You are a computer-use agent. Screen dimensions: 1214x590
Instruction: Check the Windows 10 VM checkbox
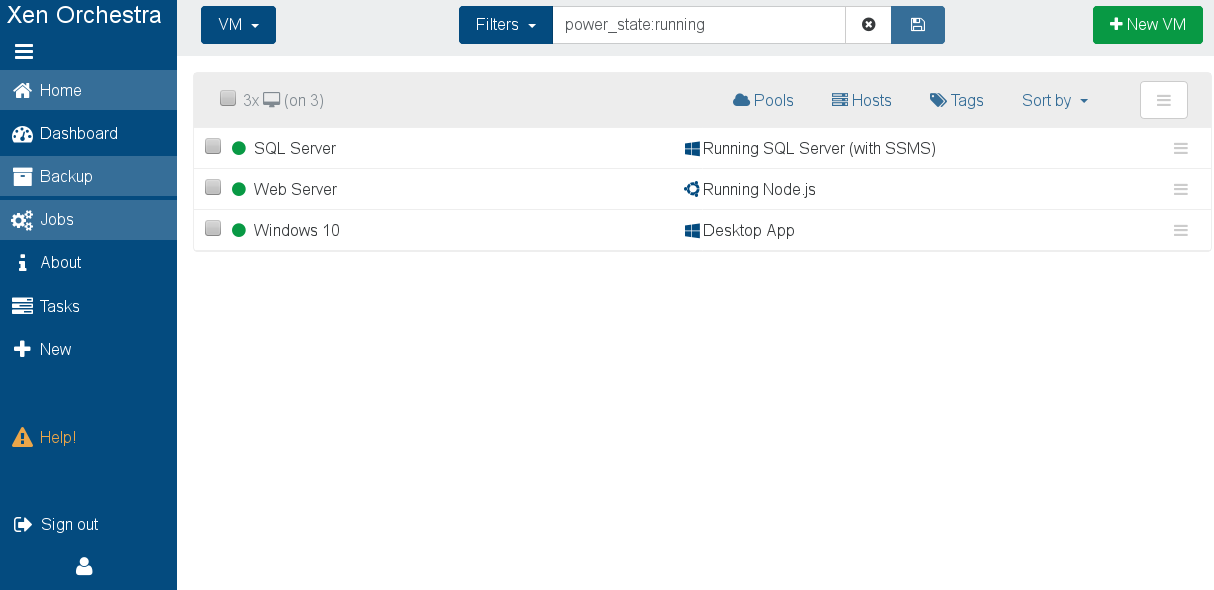[x=213, y=228]
